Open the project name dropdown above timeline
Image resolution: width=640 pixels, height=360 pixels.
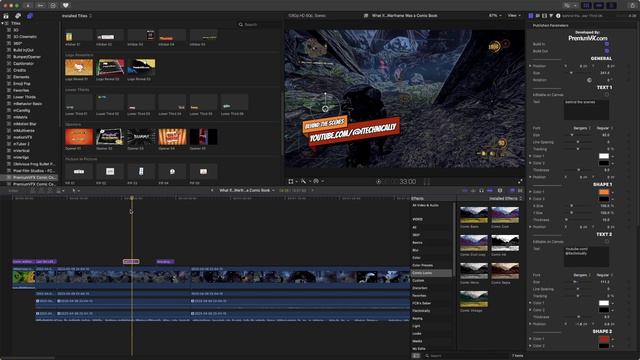point(247,191)
